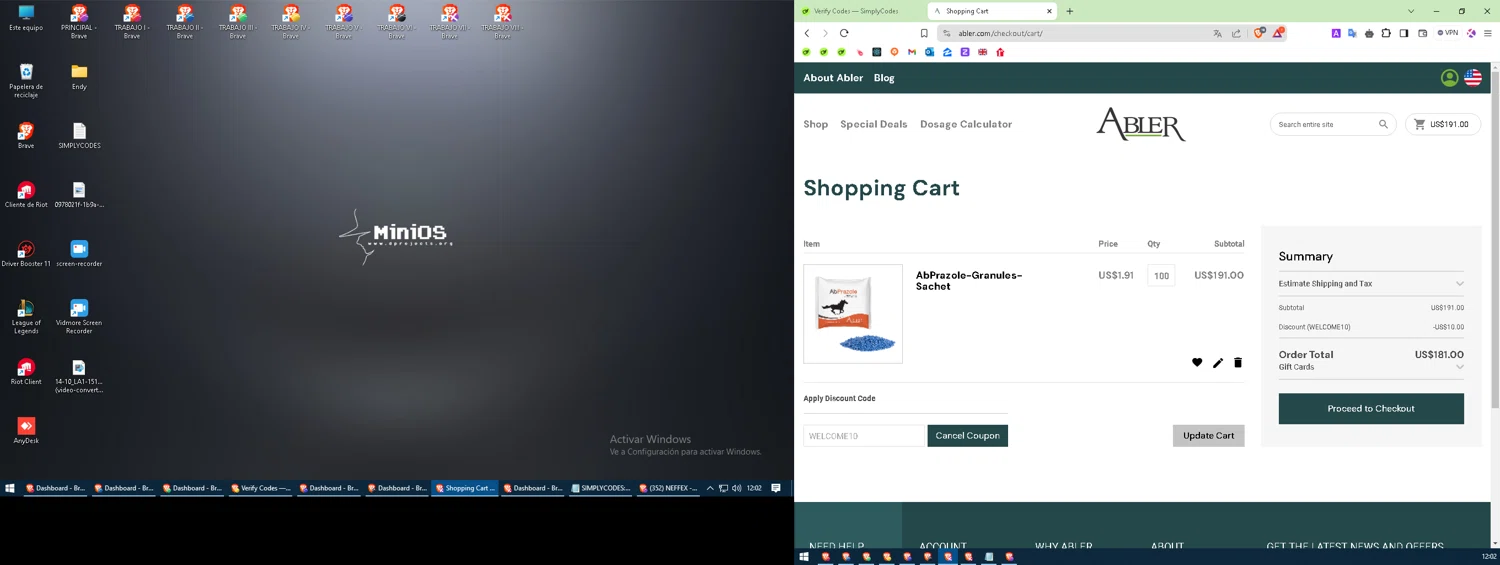Launch League of Legends shortcut
This screenshot has height=565, width=1500.
tap(26, 316)
